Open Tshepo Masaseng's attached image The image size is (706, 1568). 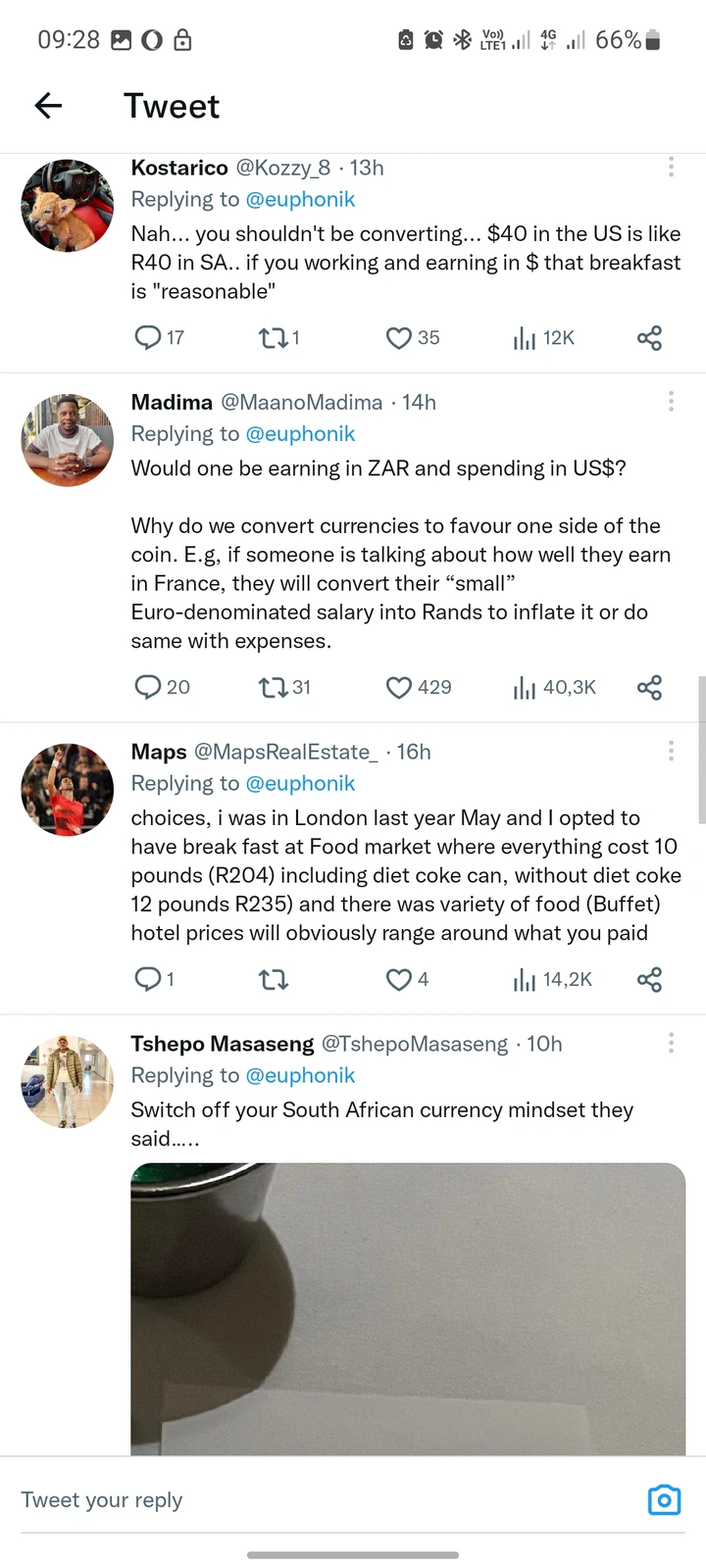coord(408,1308)
